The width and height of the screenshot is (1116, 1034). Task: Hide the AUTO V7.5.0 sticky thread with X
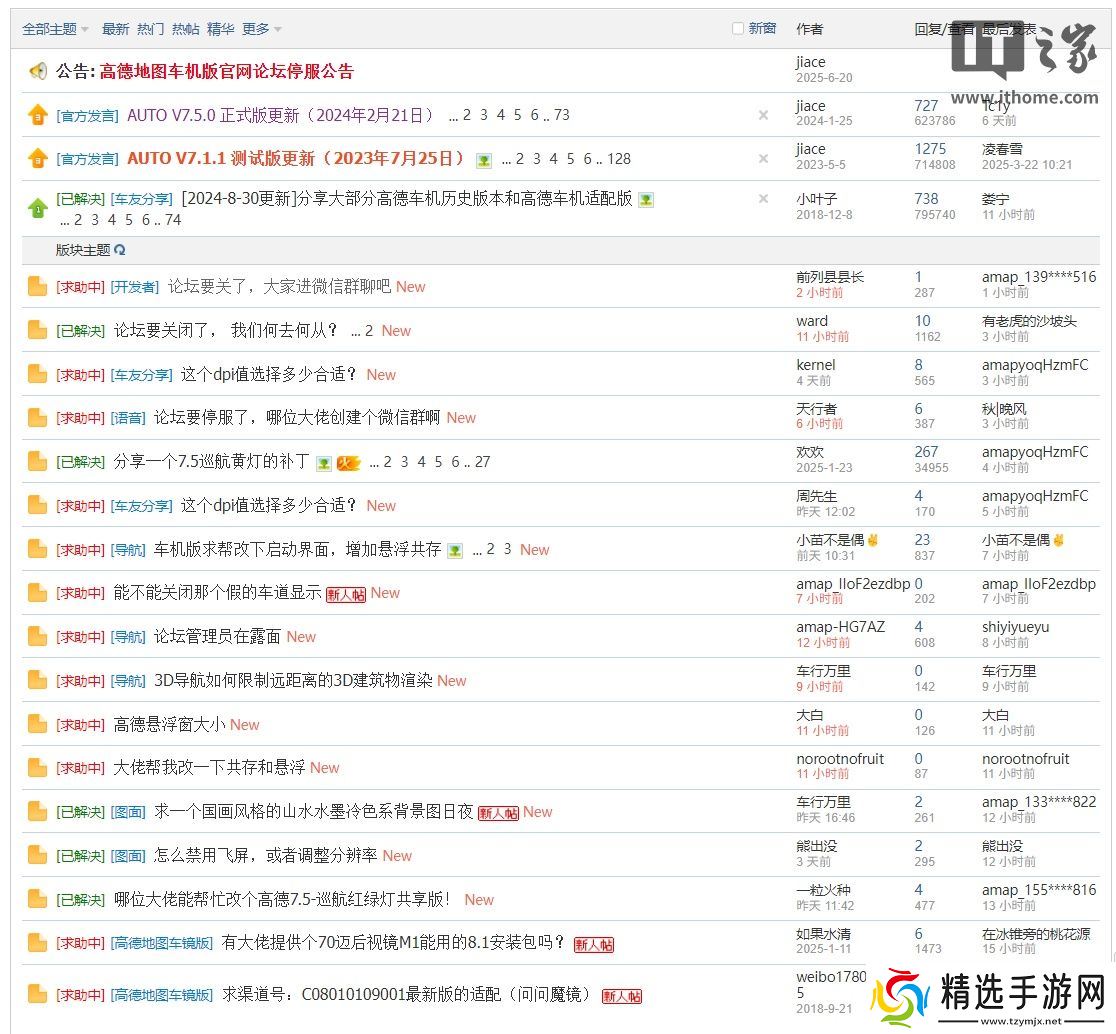point(763,115)
